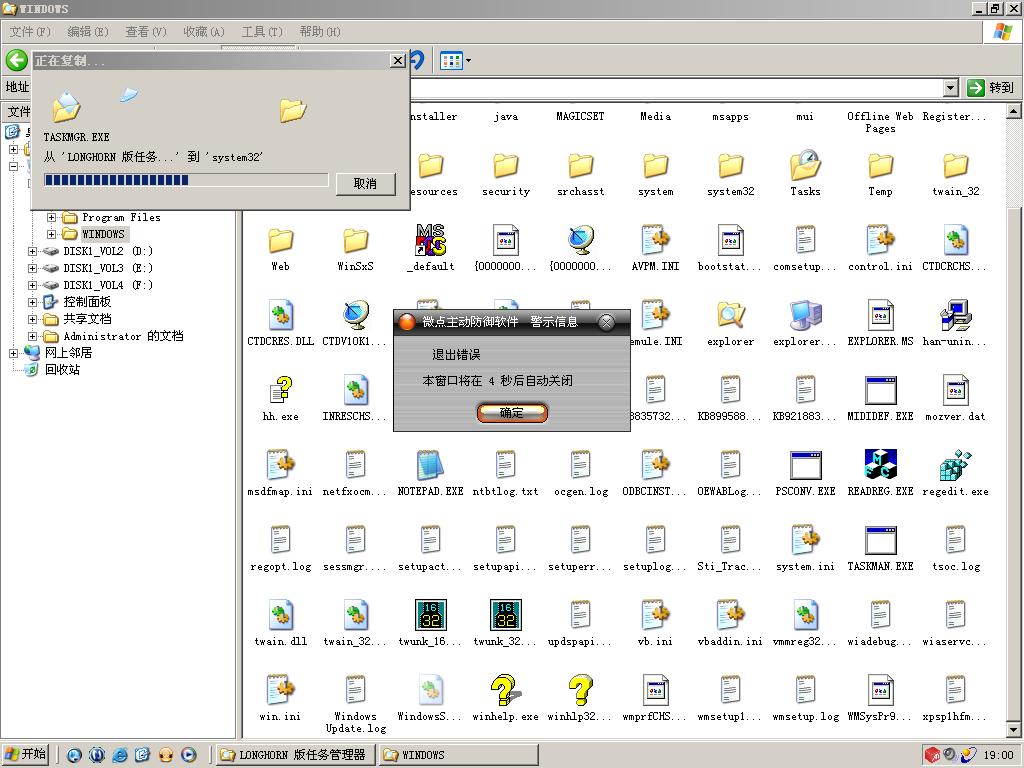Expand the WINDOWS tree node
Viewport: 1024px width, 768px height.
(x=52, y=234)
